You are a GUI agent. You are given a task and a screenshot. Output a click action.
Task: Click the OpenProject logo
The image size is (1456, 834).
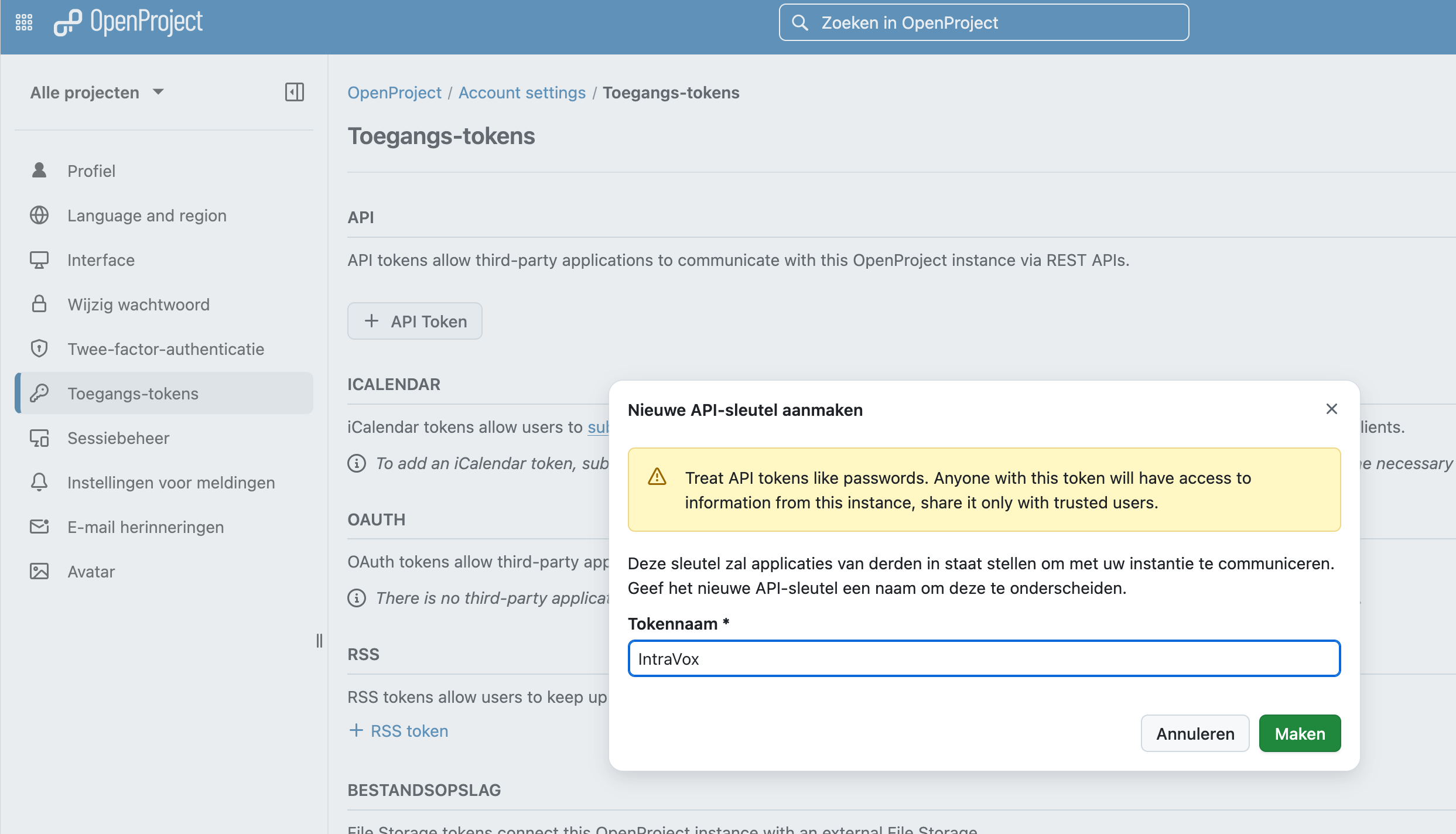[x=128, y=22]
